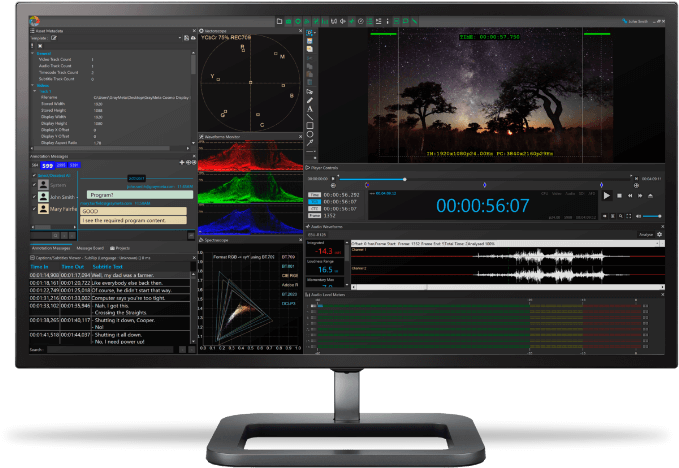Click the Asset Metadata vertical scrollbar

(x=193, y=65)
